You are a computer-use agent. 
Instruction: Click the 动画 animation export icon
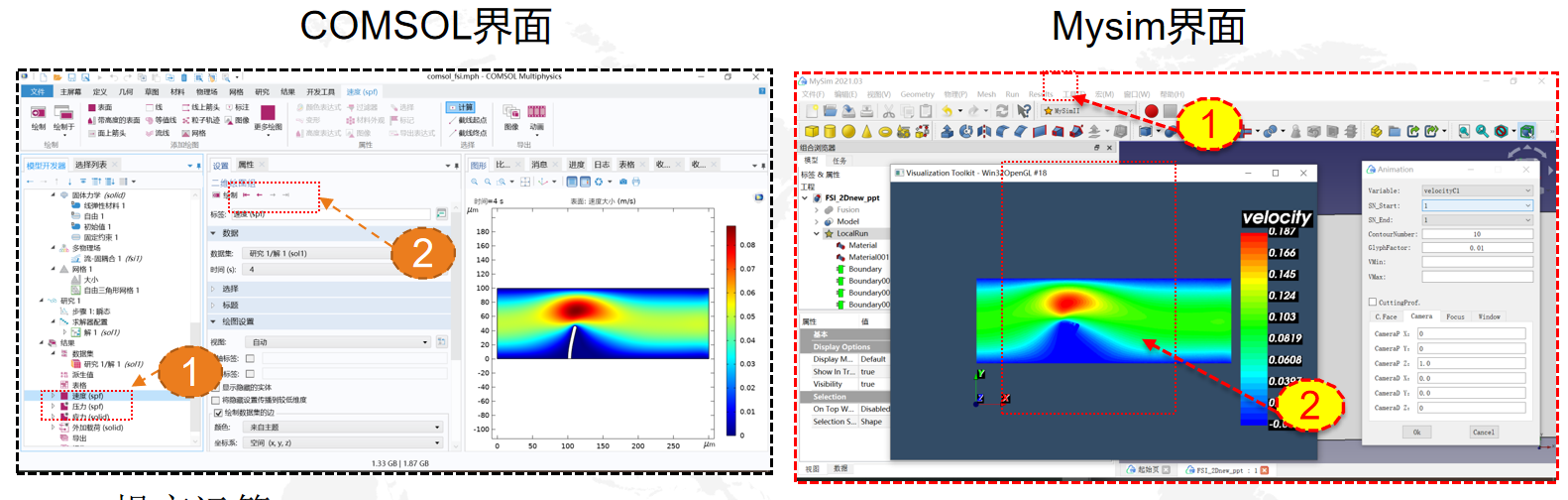click(x=536, y=114)
